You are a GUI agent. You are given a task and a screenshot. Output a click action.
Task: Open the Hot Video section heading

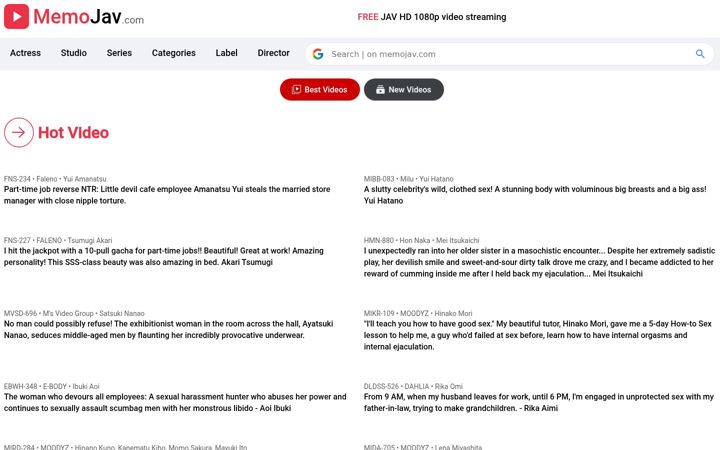73,133
